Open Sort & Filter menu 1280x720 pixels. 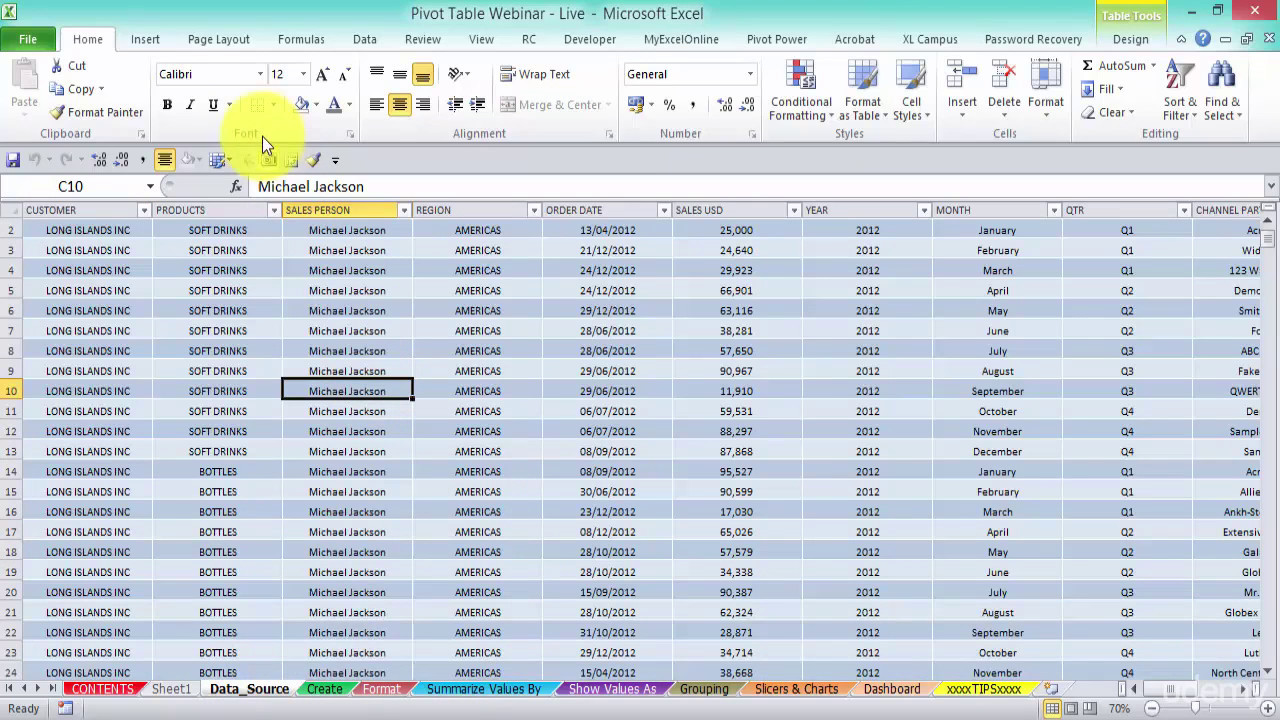[x=1180, y=91]
